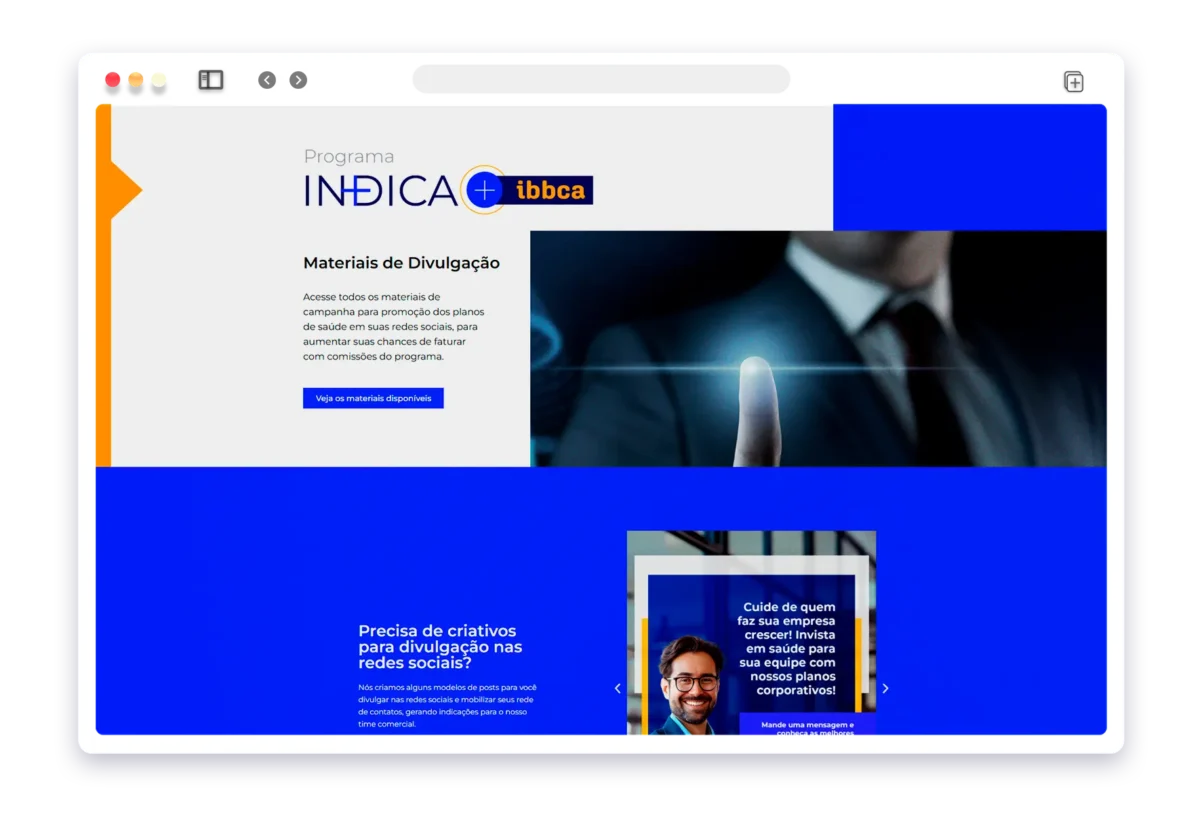
Task: Click the paragraph starting "Nós criamos alguns modelos"
Action: pos(448,705)
